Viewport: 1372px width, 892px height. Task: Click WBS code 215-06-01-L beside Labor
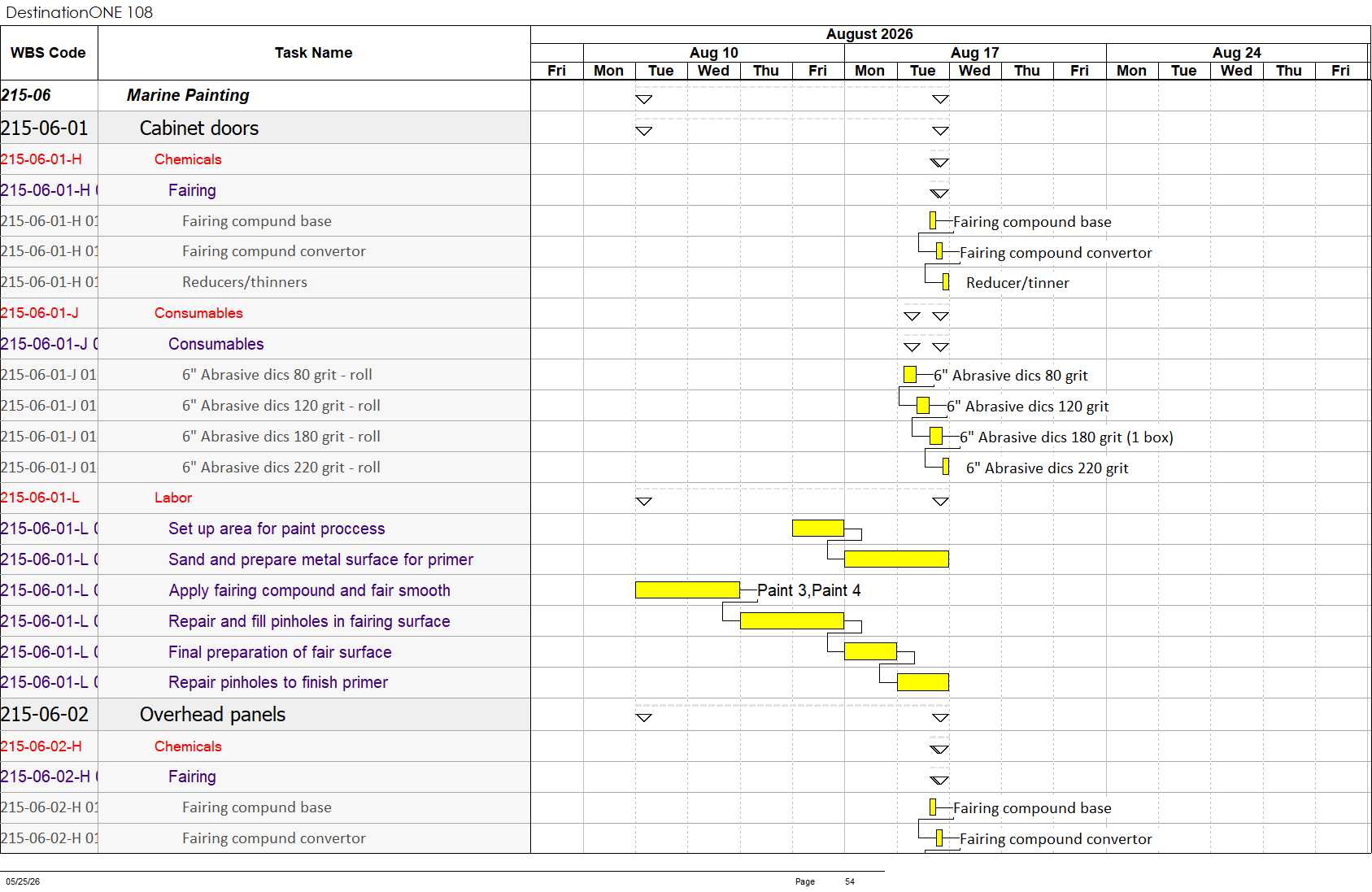pos(40,498)
